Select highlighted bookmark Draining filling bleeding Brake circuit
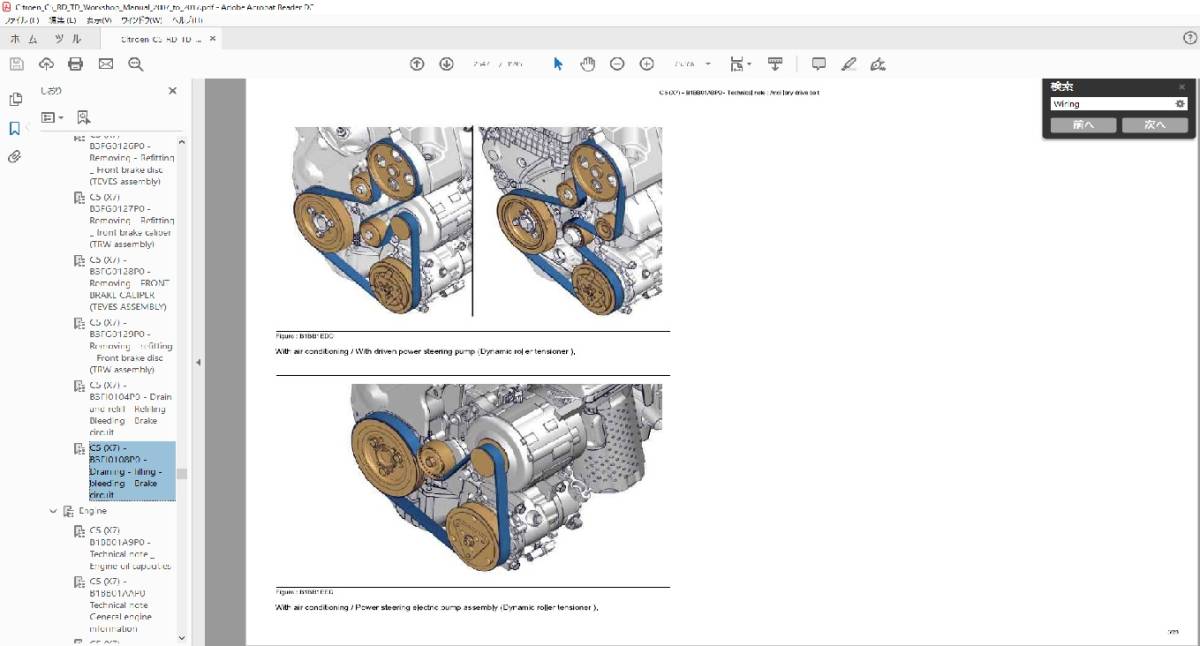Screen dimensions: 1200x646 pos(132,471)
